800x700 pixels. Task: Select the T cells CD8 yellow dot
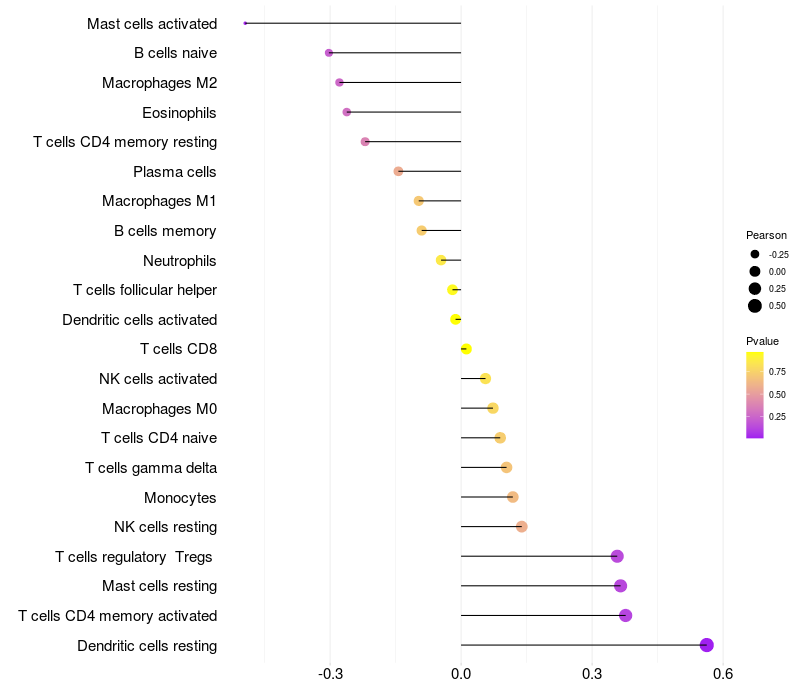click(x=466, y=349)
